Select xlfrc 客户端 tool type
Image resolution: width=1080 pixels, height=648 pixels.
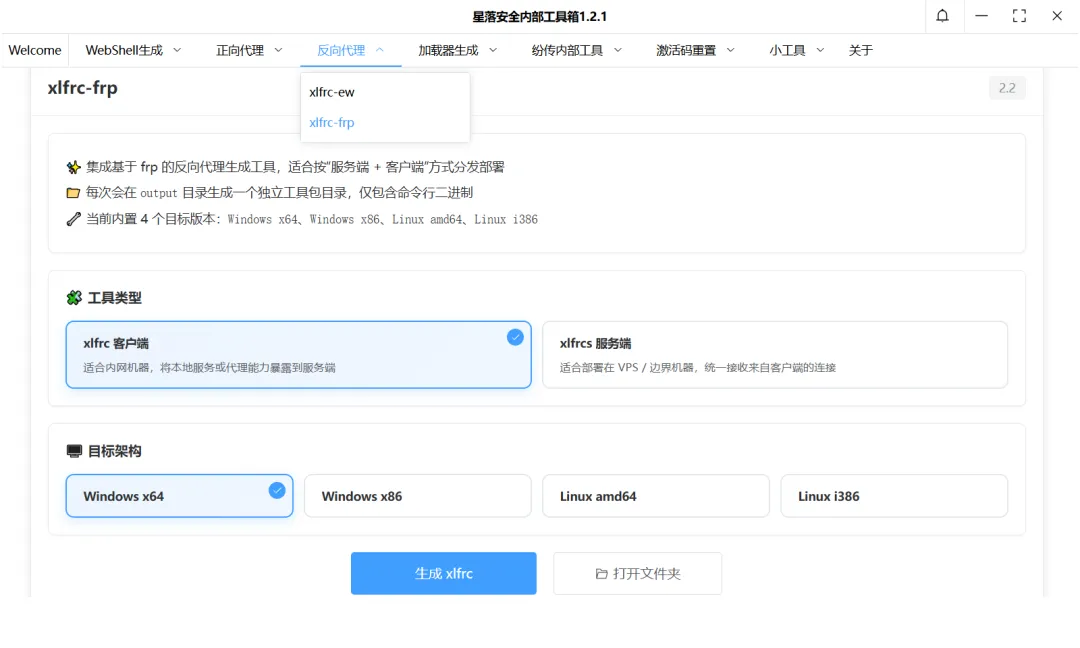[x=298, y=355]
